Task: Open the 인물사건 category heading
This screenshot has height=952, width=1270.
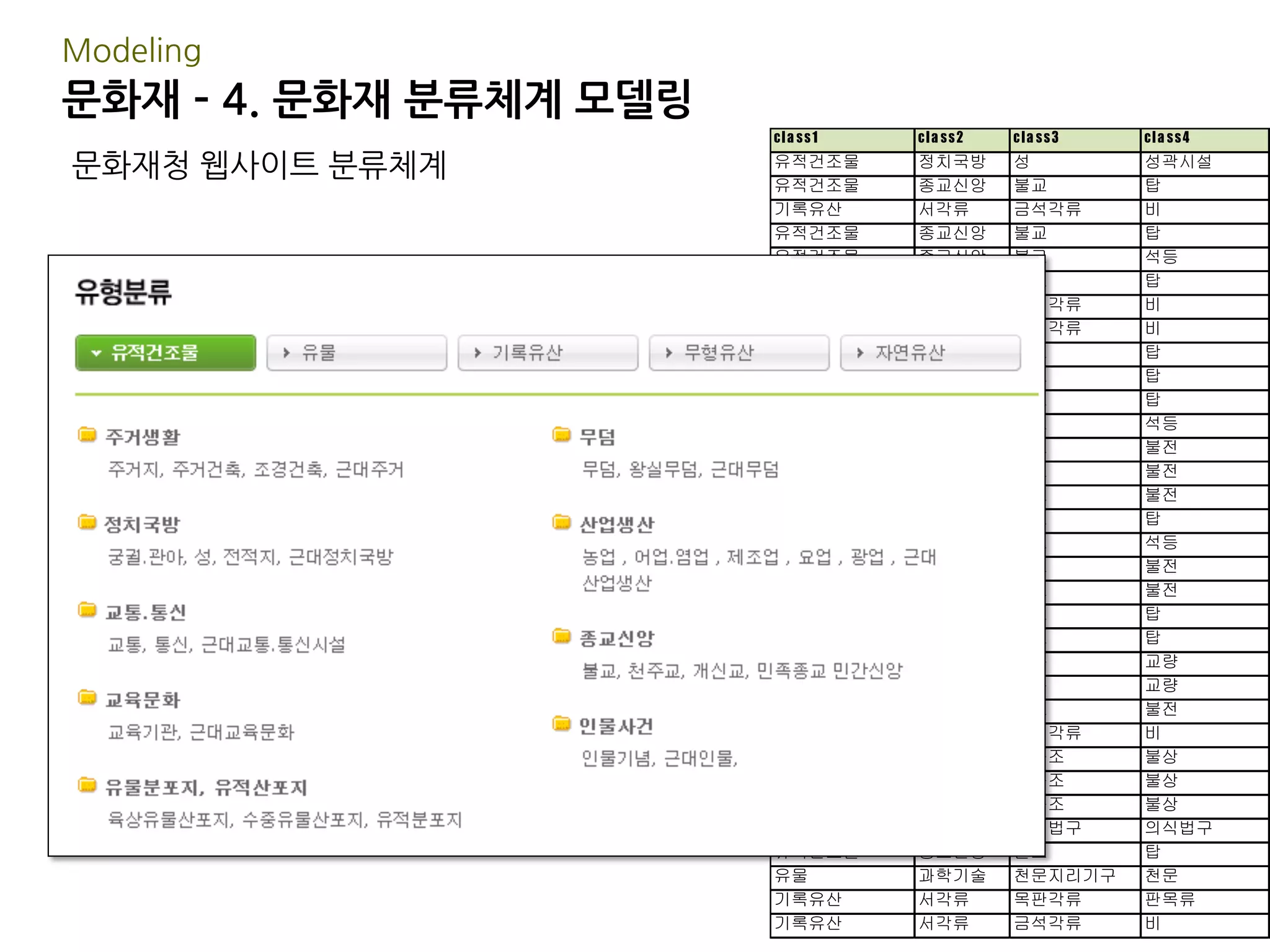Action: [x=616, y=726]
